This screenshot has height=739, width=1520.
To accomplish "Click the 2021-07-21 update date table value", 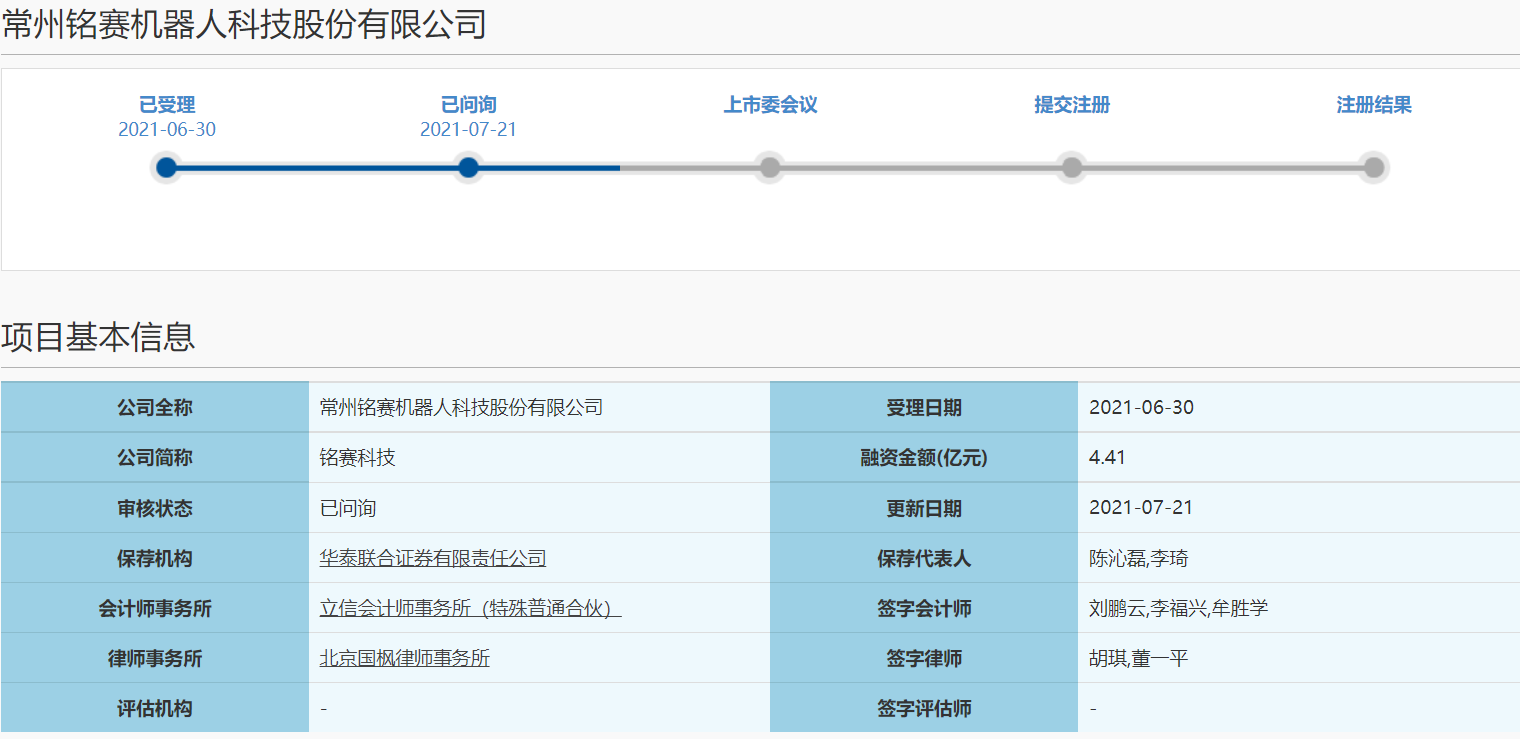I will (1141, 508).
